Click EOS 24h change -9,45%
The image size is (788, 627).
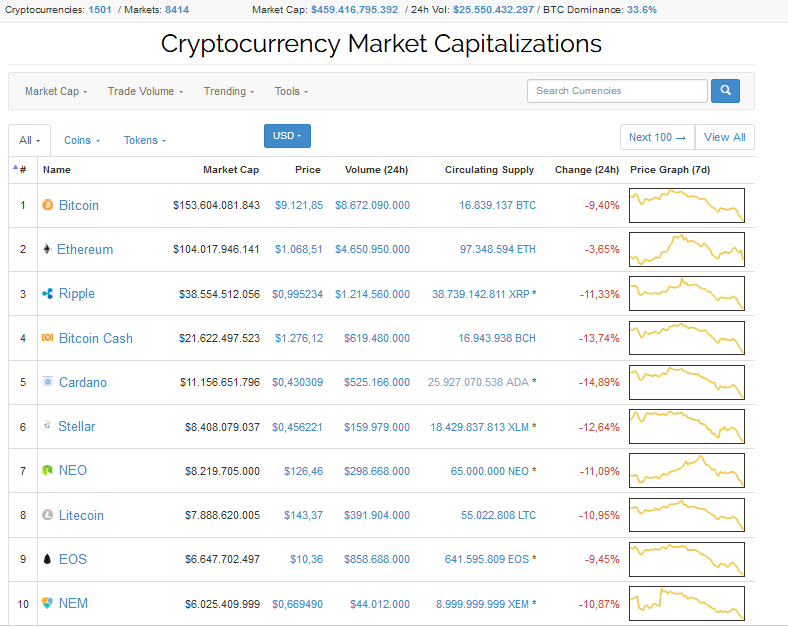coord(602,559)
